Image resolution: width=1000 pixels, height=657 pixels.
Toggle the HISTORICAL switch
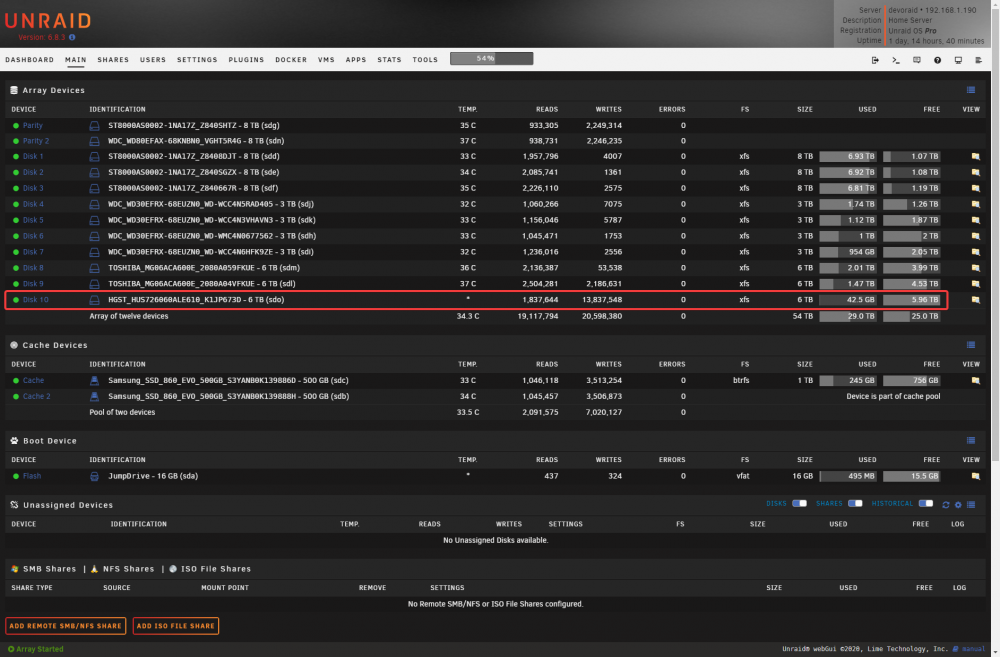926,503
